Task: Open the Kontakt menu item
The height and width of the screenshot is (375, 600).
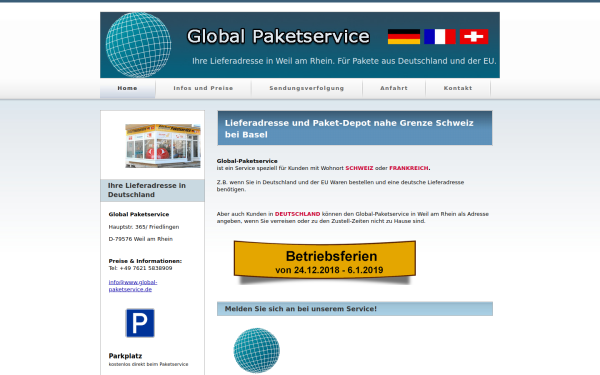Action: (458, 88)
